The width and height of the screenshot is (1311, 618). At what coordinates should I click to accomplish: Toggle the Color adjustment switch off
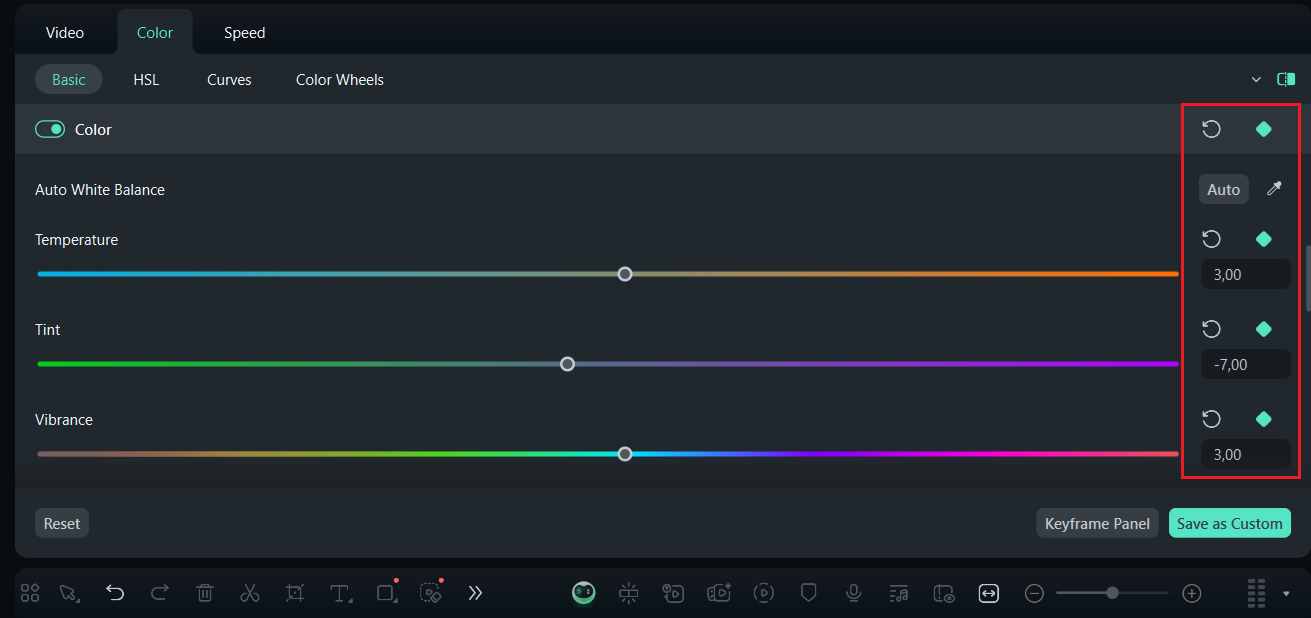(x=50, y=129)
